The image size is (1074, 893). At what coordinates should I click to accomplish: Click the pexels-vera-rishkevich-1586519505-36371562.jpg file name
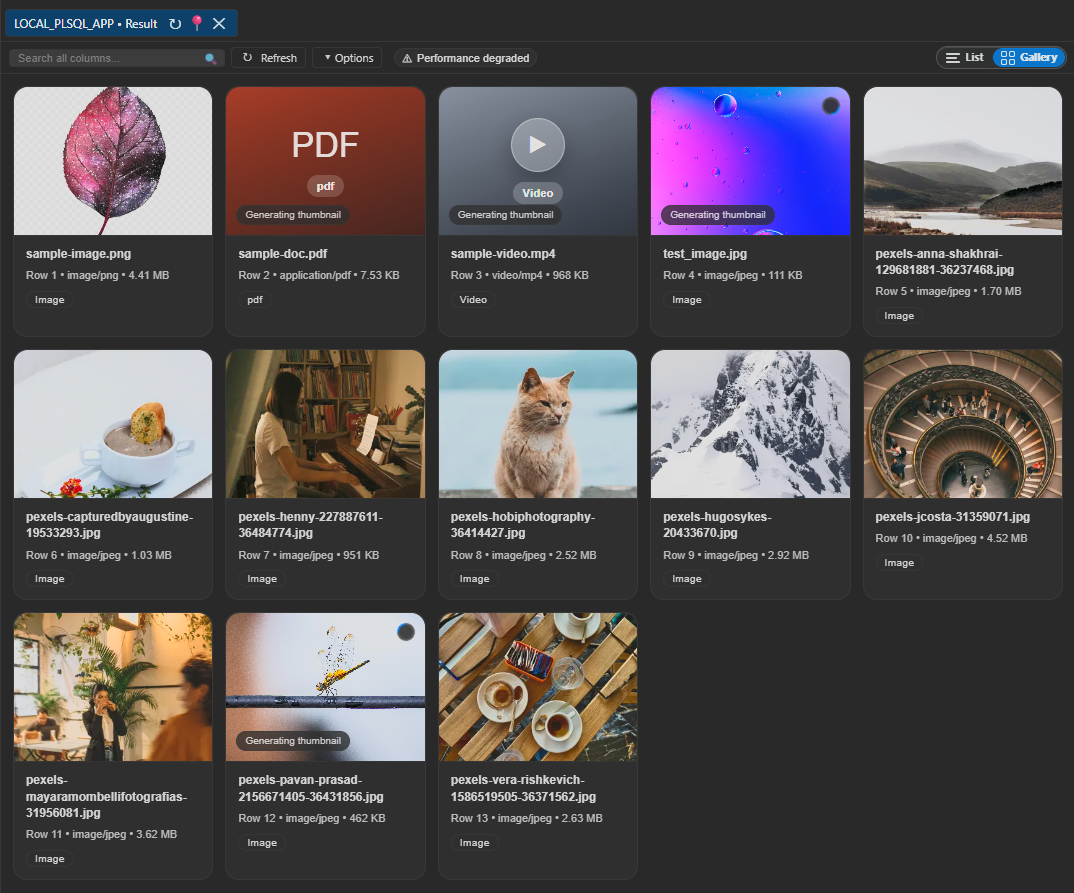click(523, 788)
